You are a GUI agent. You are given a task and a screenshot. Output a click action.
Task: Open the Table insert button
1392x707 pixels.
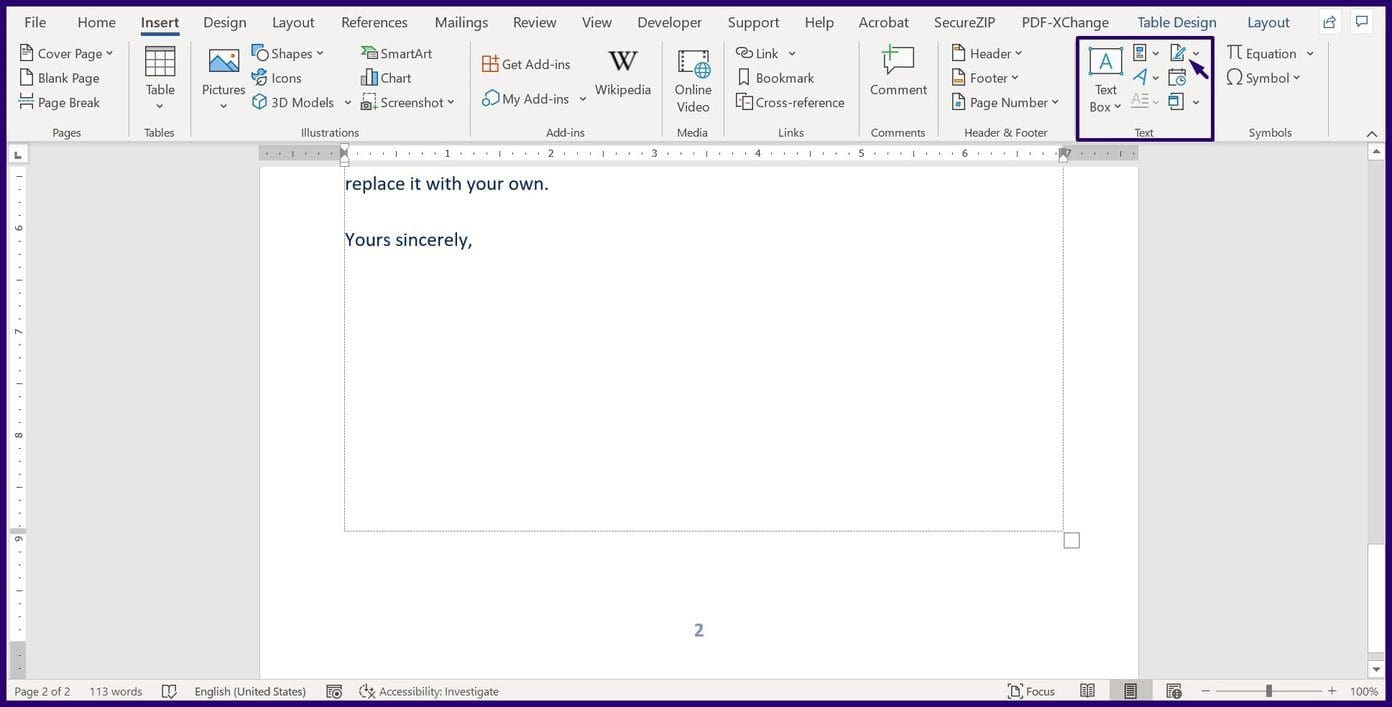160,80
